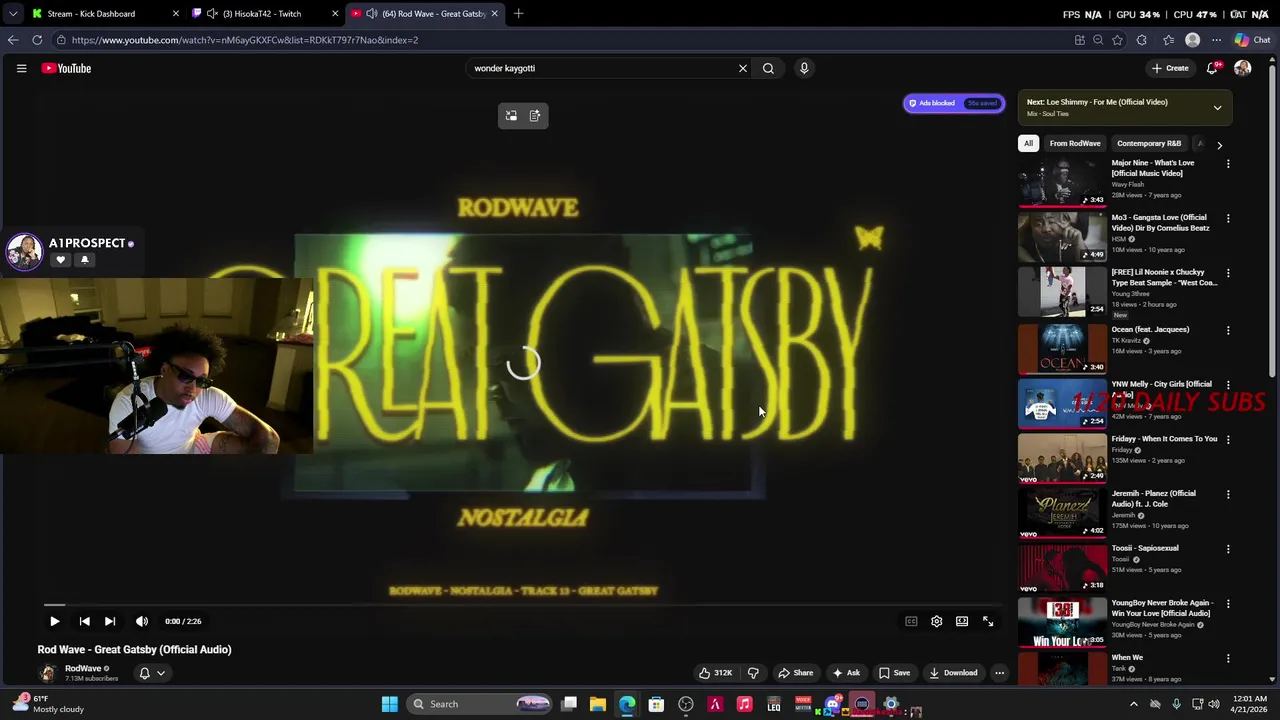Add page to favorites star
Image resolution: width=1280 pixels, height=720 pixels.
click(x=1117, y=40)
